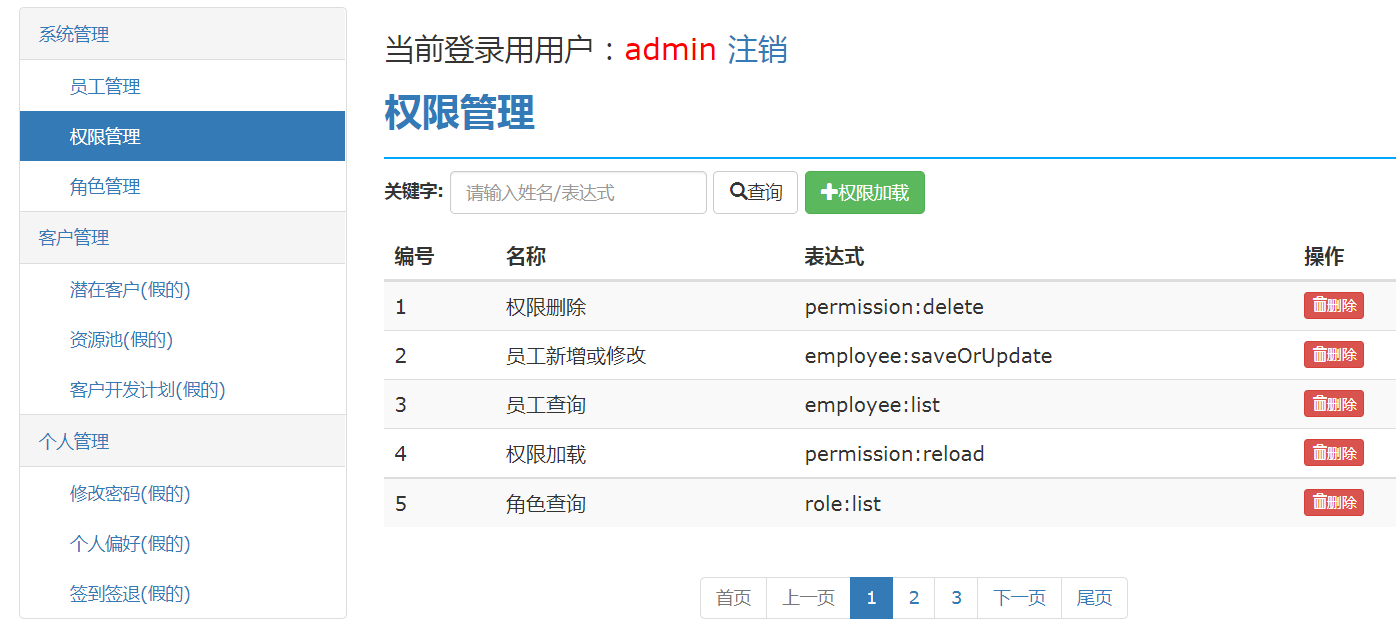Go to the 上一页 previous page
Image resolution: width=1396 pixels, height=643 pixels.
(x=808, y=598)
